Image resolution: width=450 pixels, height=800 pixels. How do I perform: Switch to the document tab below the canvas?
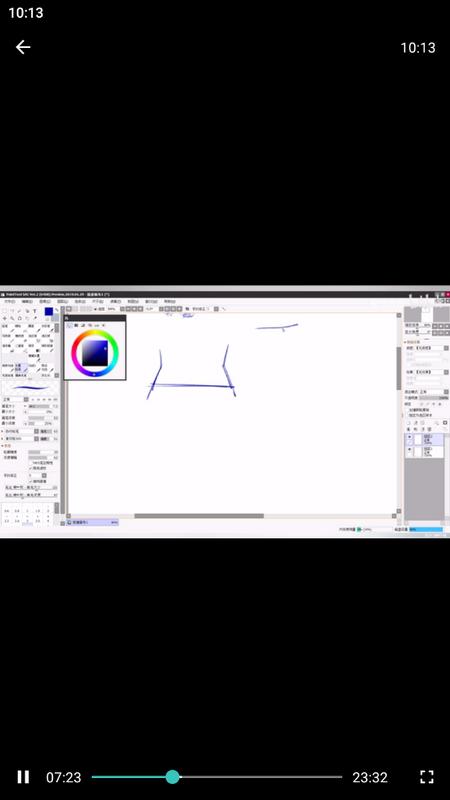tap(92, 522)
